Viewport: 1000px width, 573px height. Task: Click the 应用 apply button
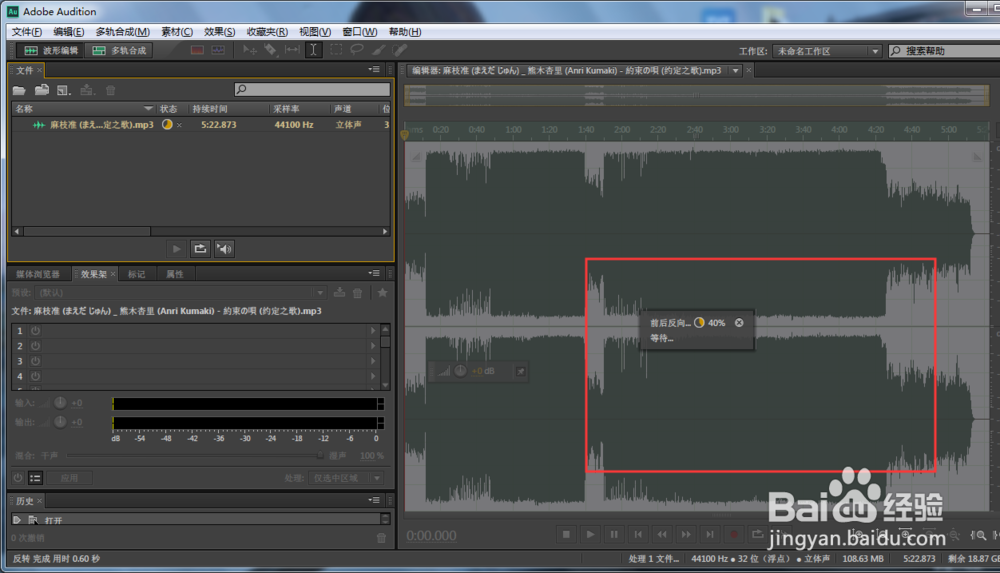(69, 478)
